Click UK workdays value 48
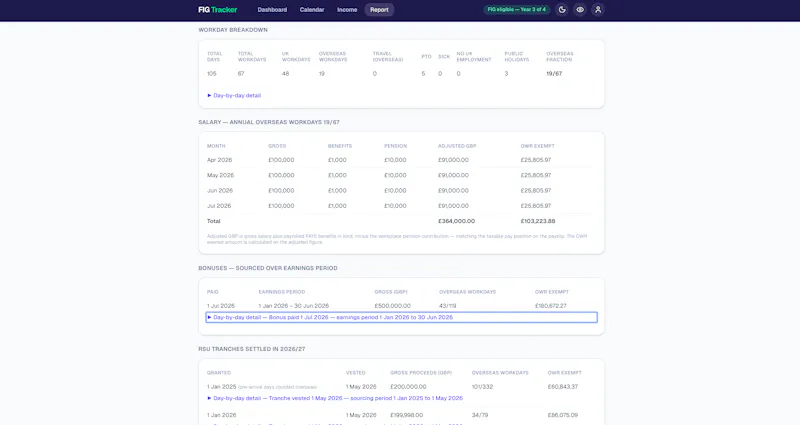 [285, 73]
